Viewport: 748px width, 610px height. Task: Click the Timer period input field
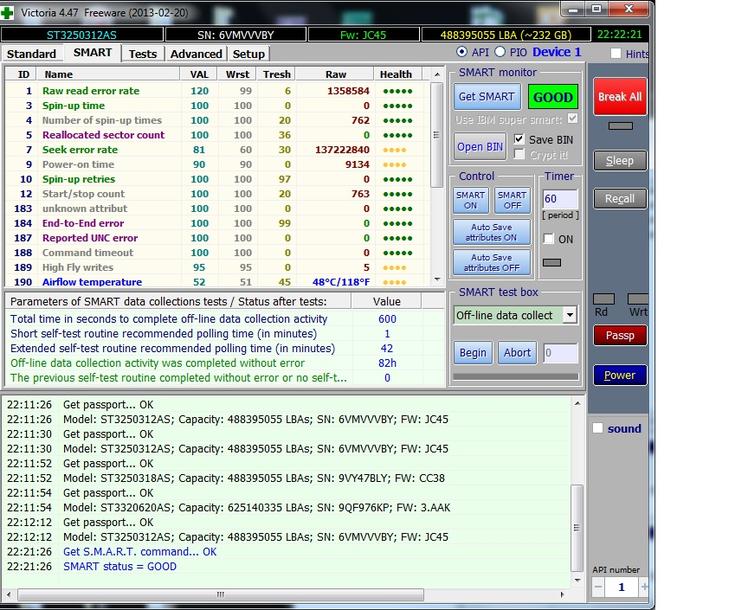pyautogui.click(x=560, y=199)
